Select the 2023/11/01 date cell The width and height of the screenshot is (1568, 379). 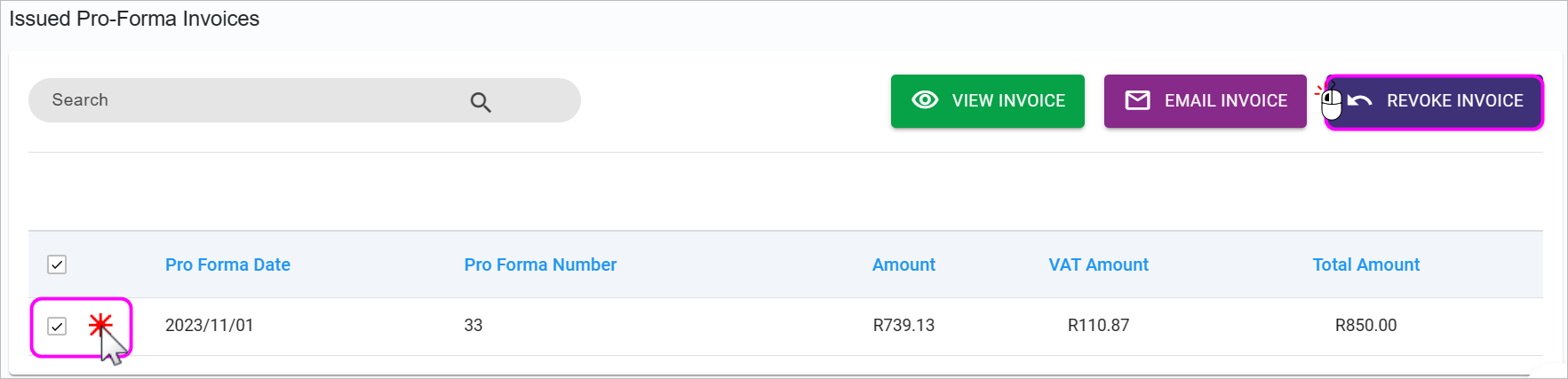210,326
